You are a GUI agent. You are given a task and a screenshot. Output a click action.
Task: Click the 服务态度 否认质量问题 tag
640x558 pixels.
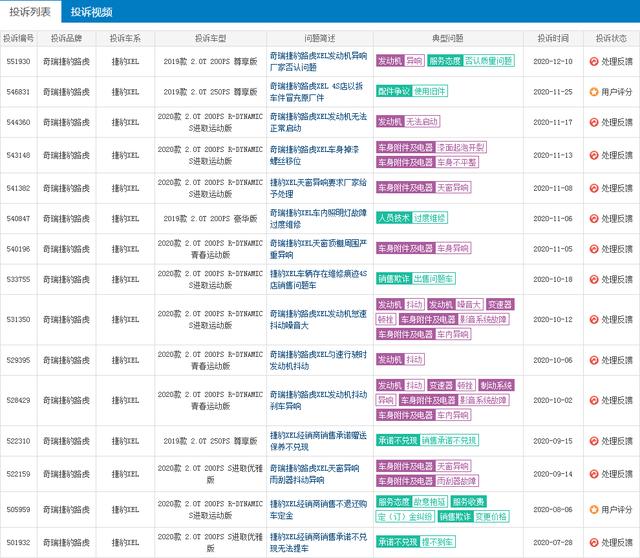tap(471, 61)
